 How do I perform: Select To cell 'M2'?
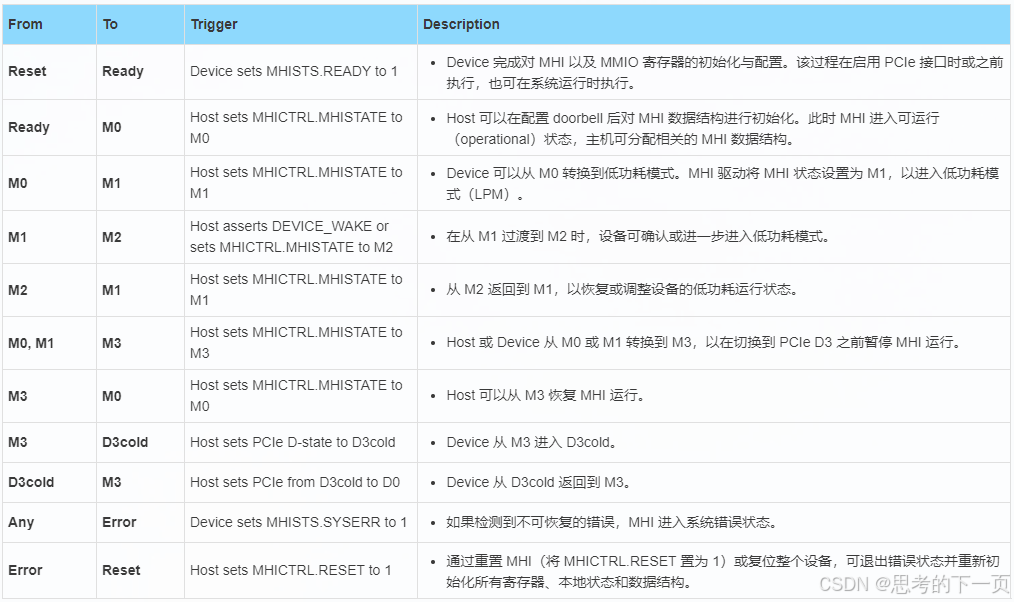tap(112, 237)
